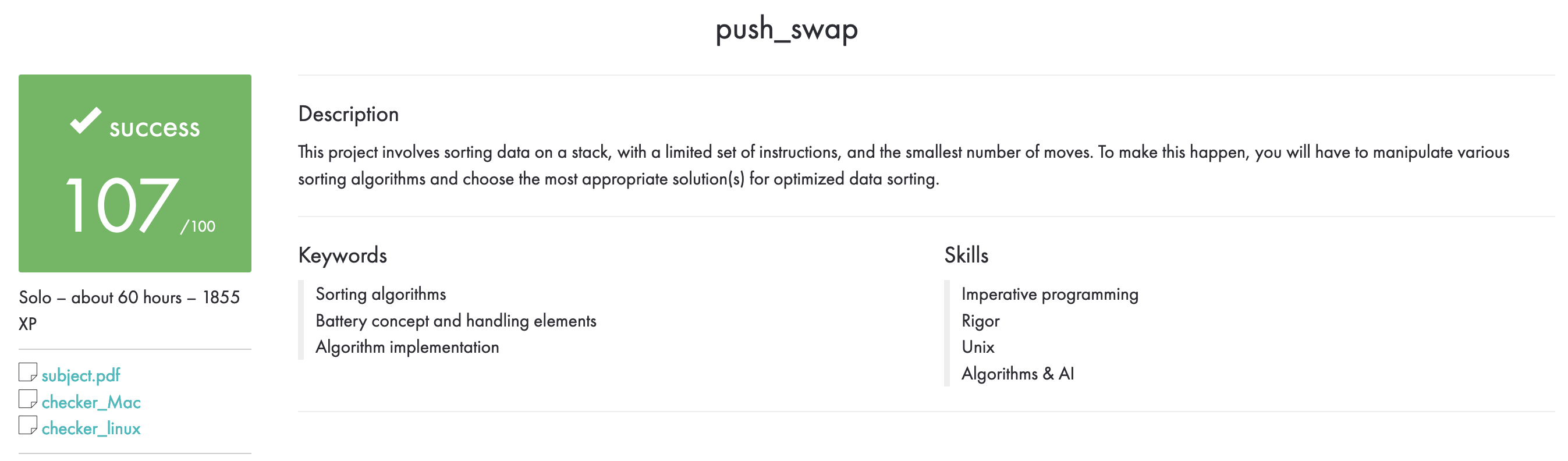Download the checker_Mac file
Viewport: 1568px width, 461px height.
(91, 402)
